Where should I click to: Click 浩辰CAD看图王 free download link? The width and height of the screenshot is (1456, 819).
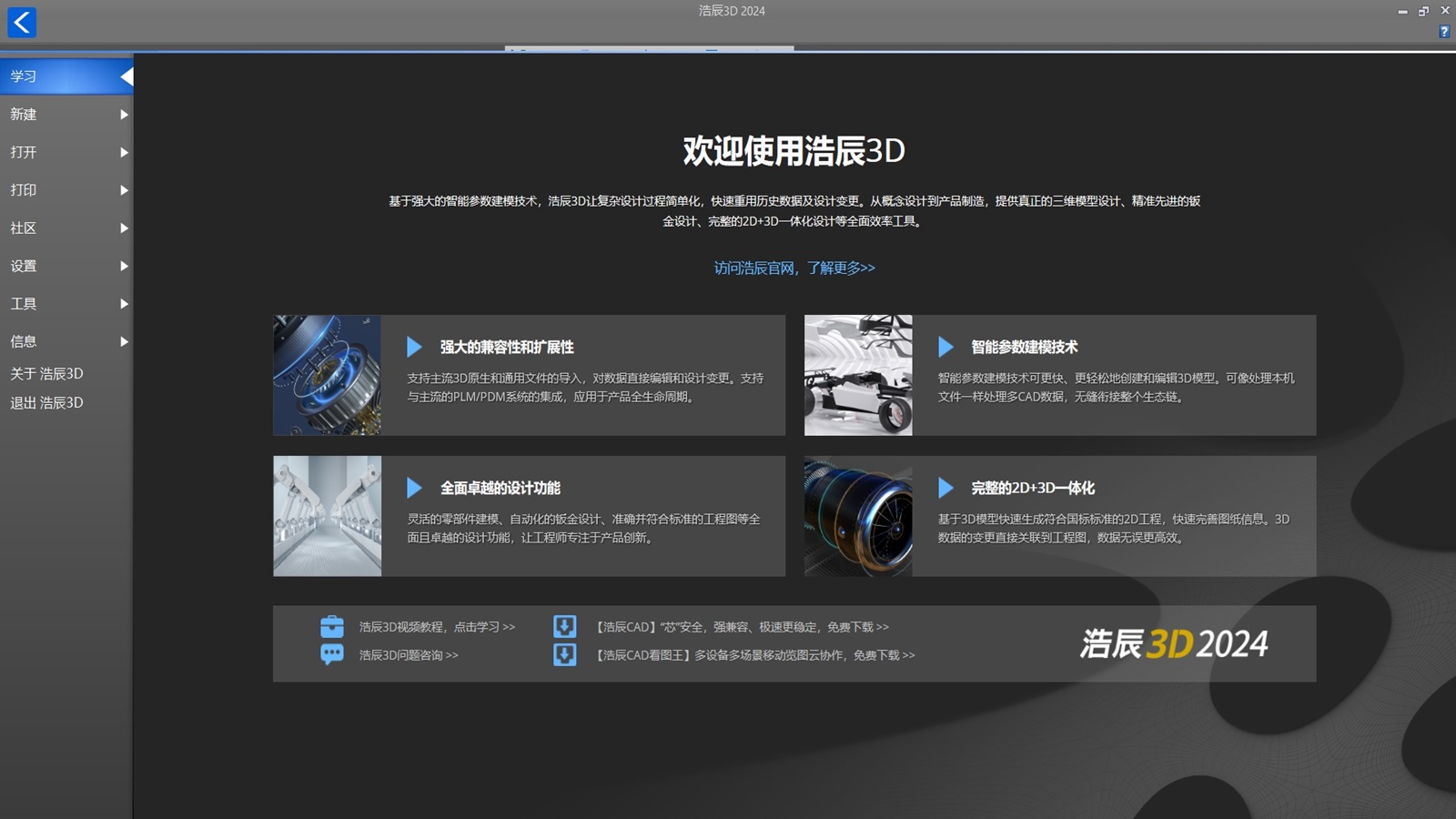pyautogui.click(x=753, y=655)
